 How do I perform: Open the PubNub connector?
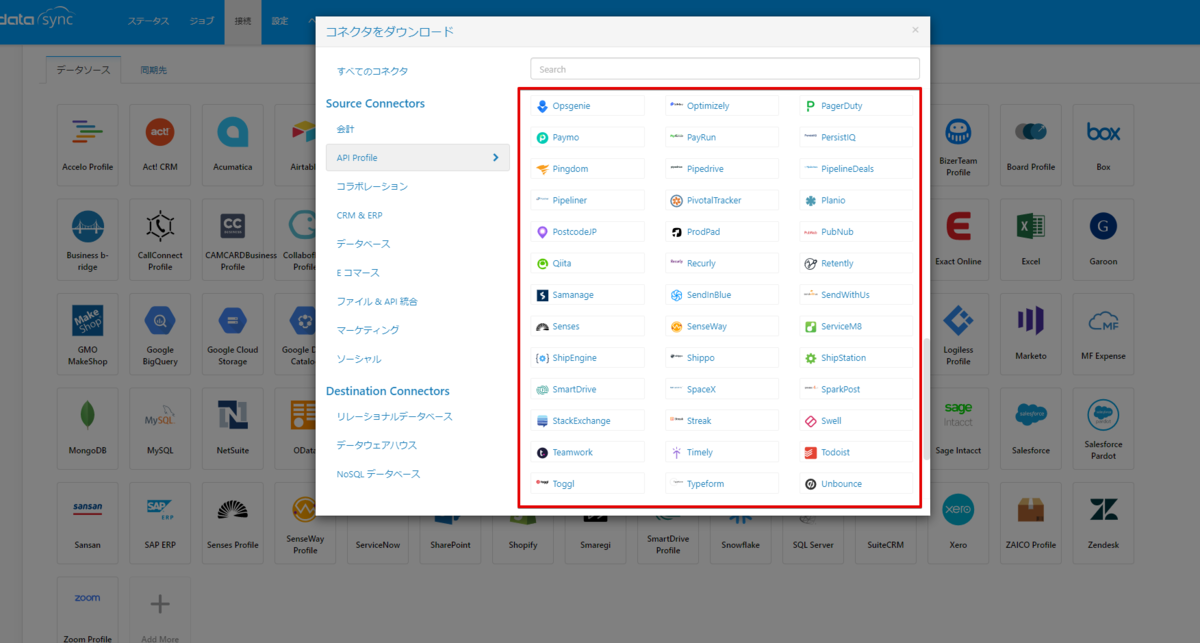point(856,232)
